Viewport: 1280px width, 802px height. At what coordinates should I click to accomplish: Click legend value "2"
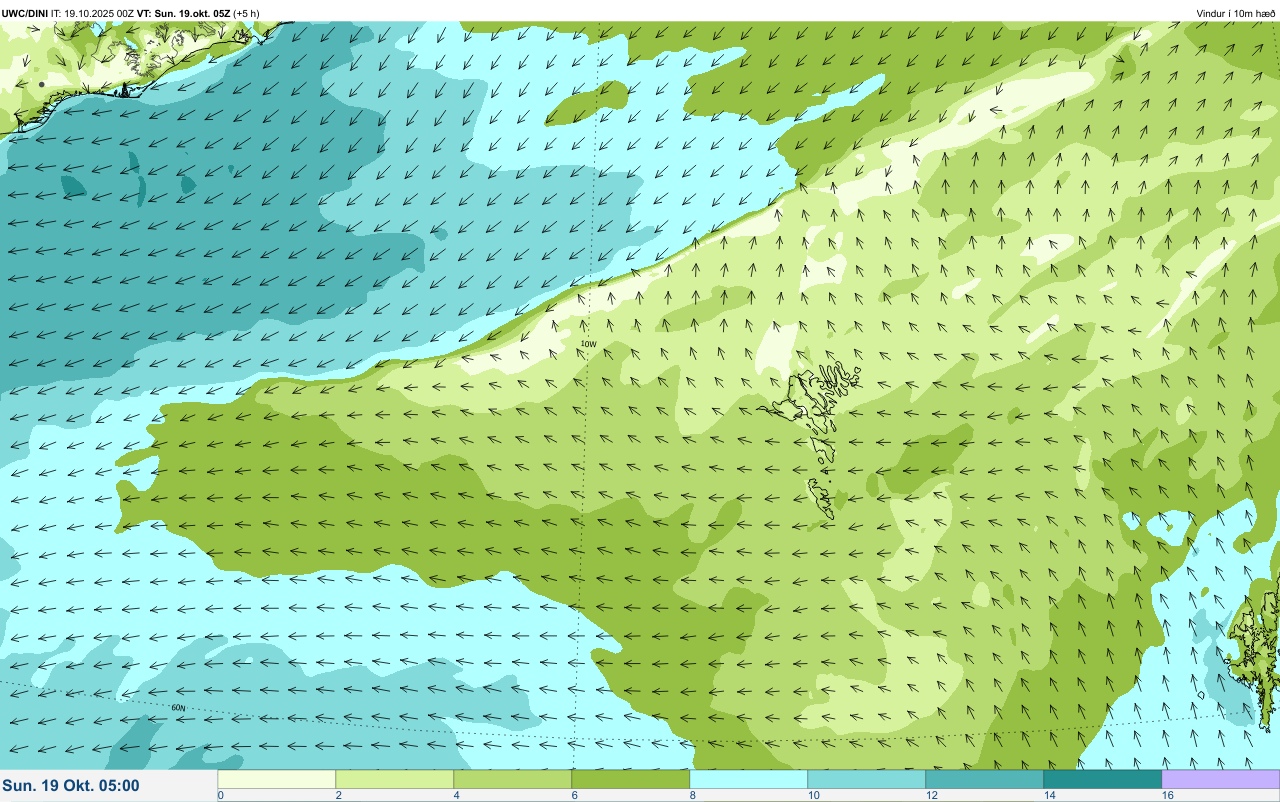coord(338,795)
